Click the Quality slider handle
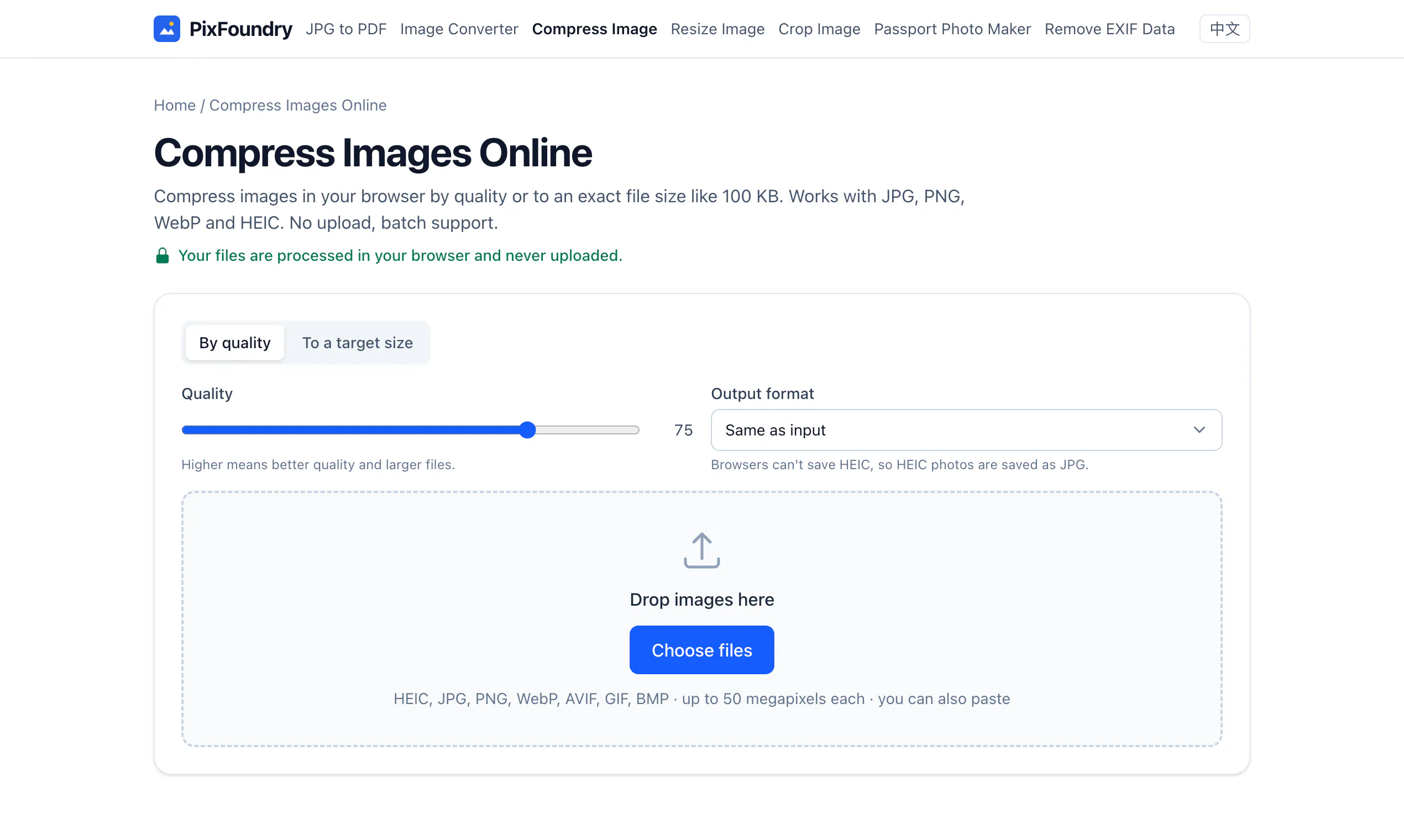 pos(527,430)
